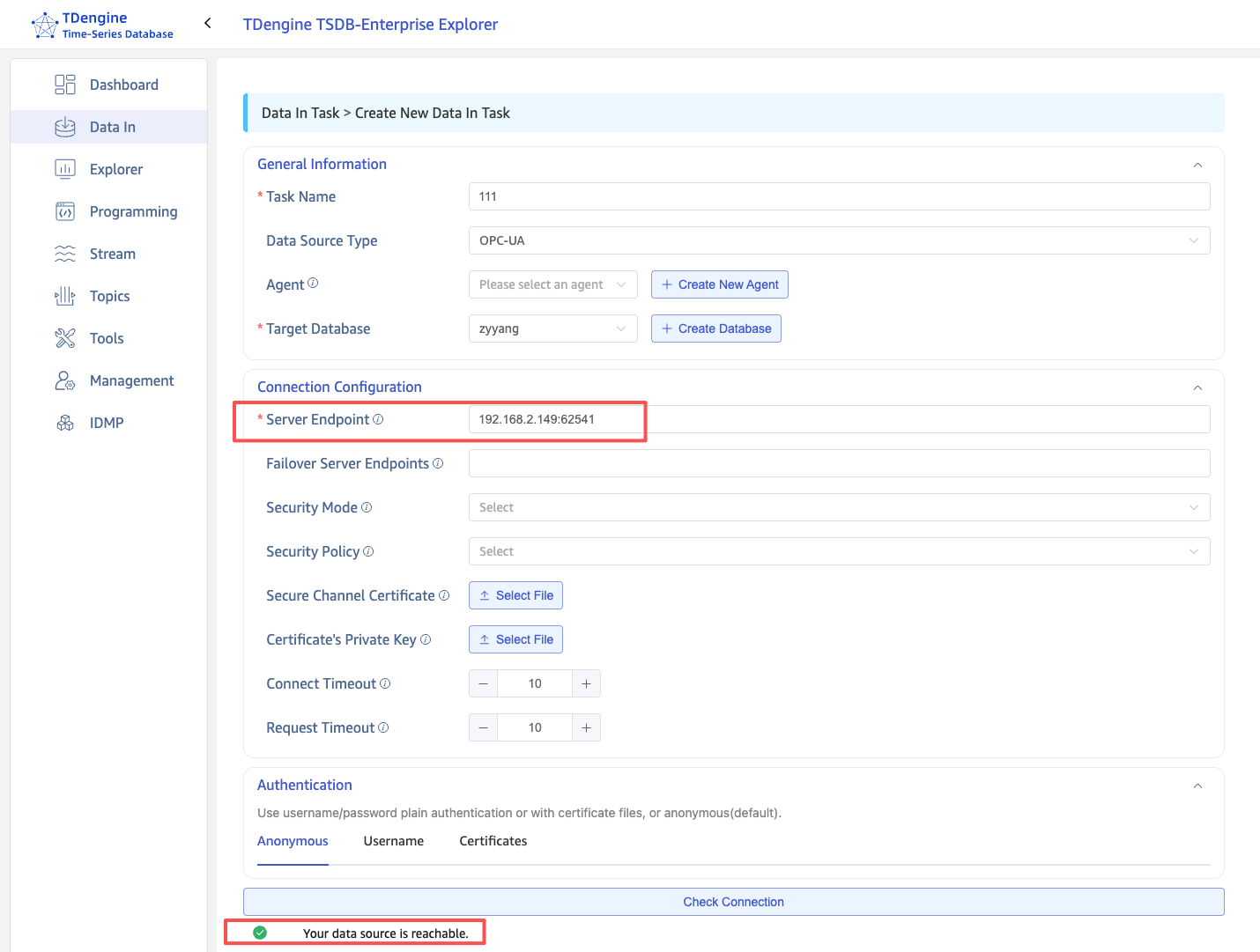Switch to the Username authentication tab
This screenshot has width=1260, height=952.
click(x=394, y=841)
